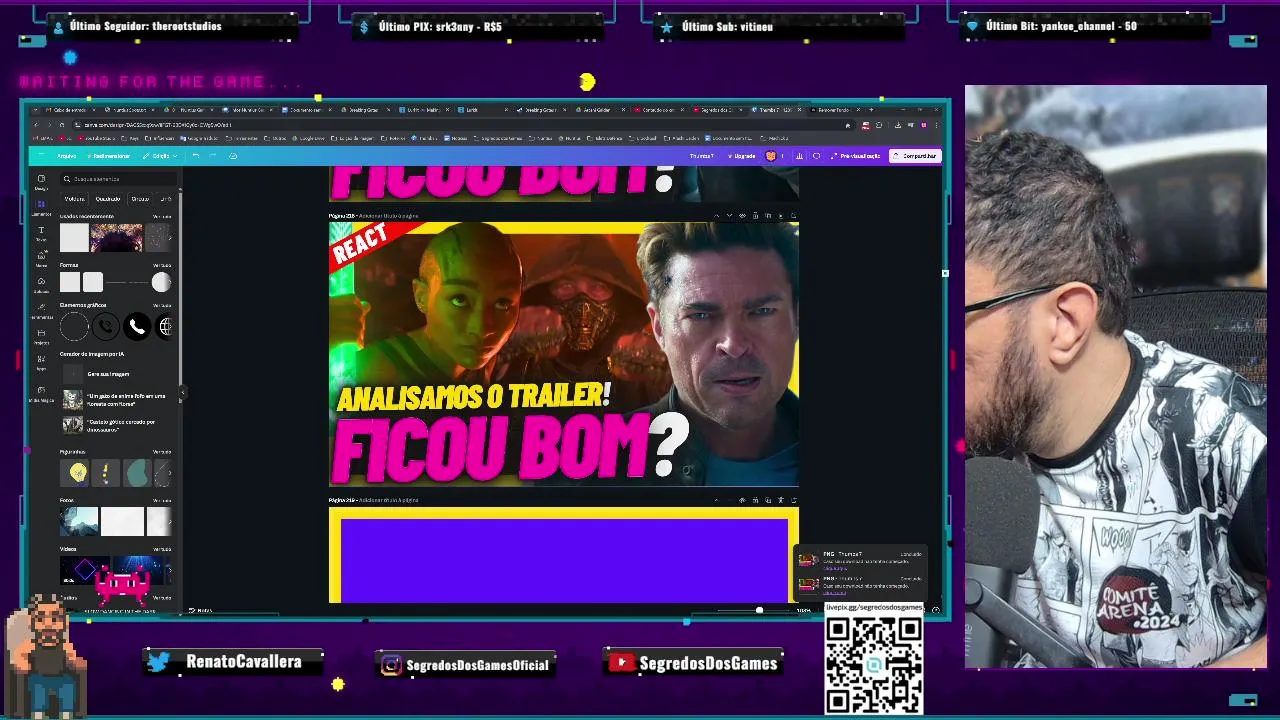1280x720 pixels.
Task: Show more Figurinhas with right arrow
Action: click(x=169, y=473)
